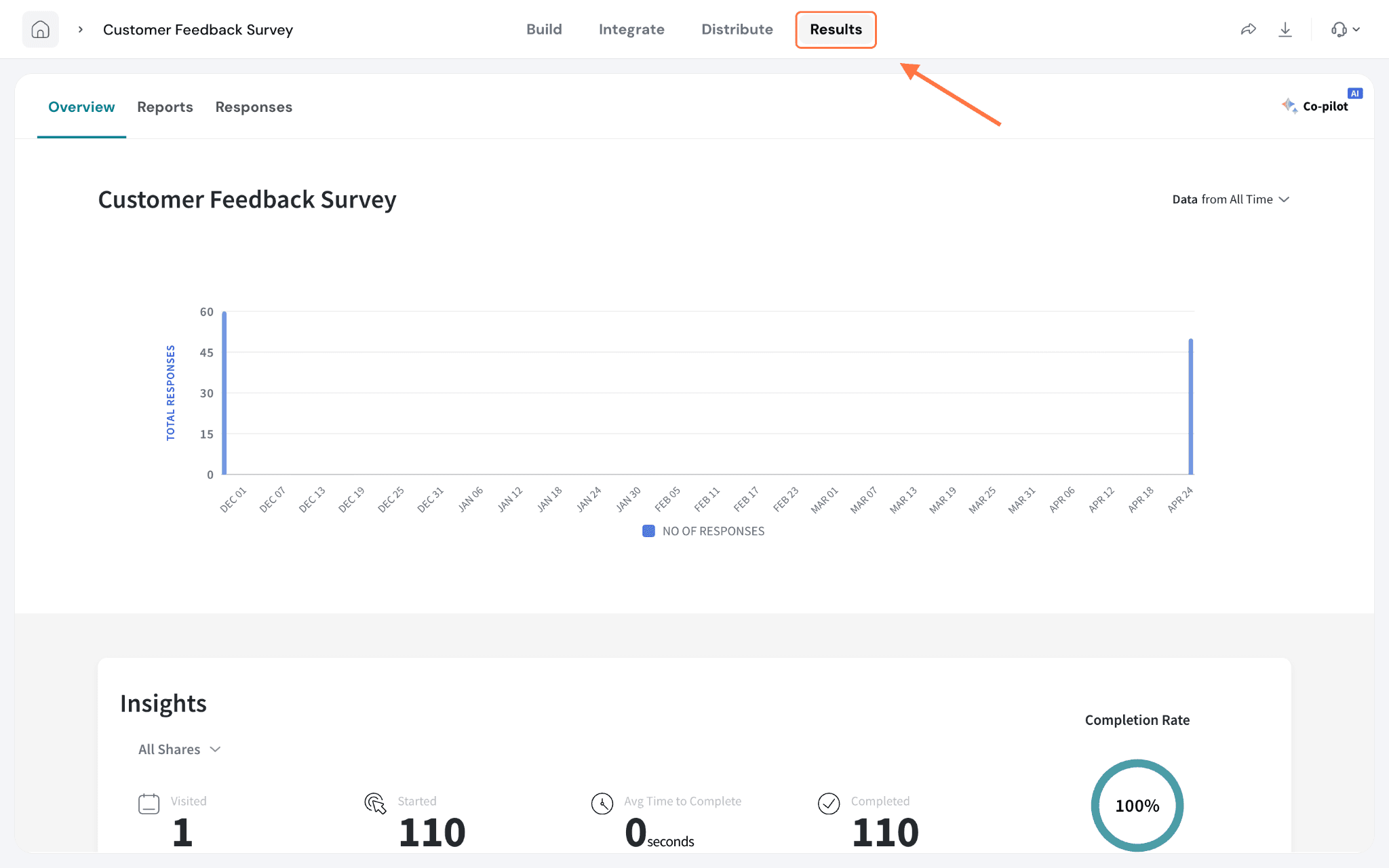Click the Visited calendar icon
This screenshot has height=868, width=1389.
[149, 804]
